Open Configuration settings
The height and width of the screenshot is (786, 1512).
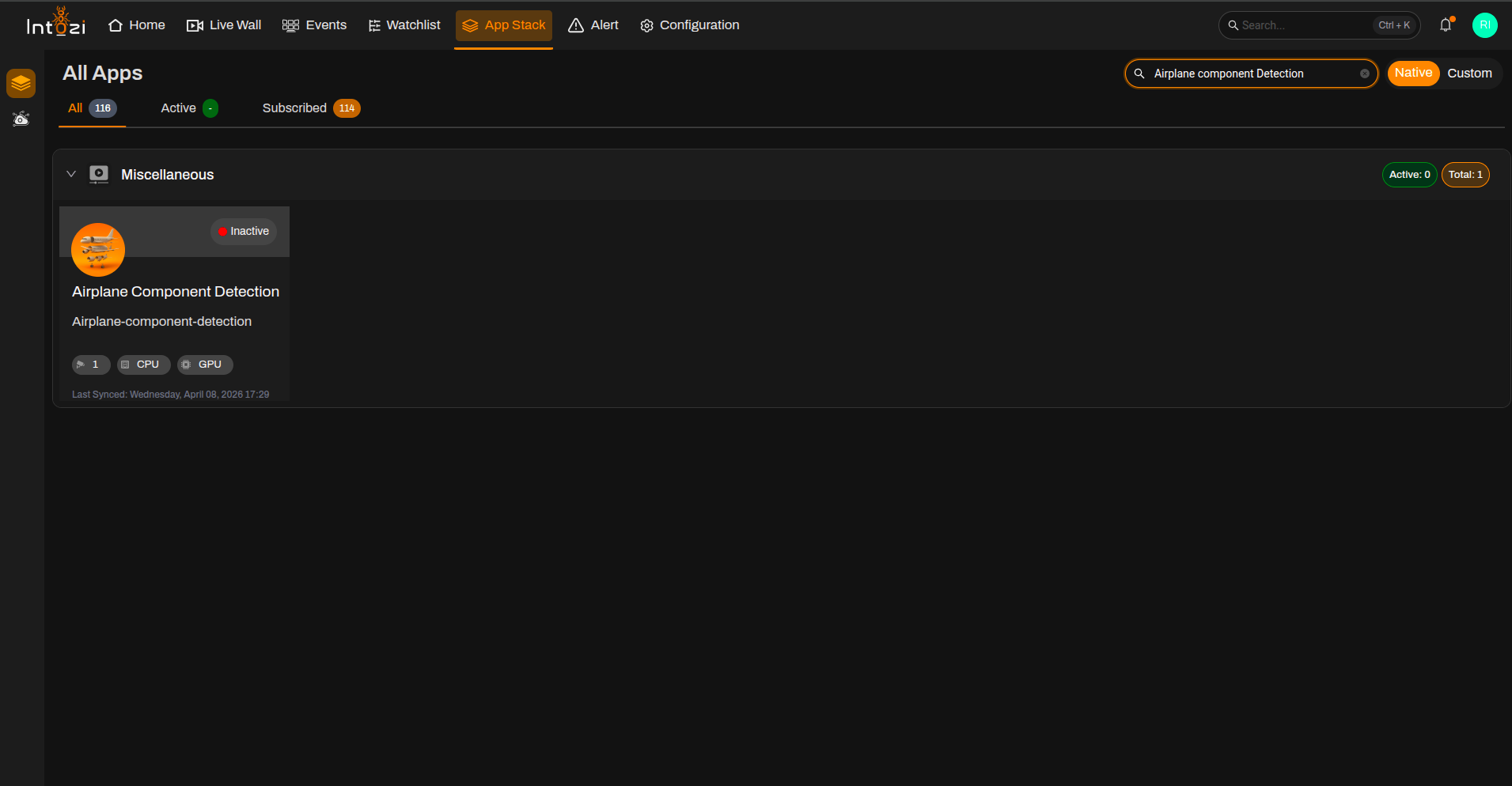pos(690,25)
